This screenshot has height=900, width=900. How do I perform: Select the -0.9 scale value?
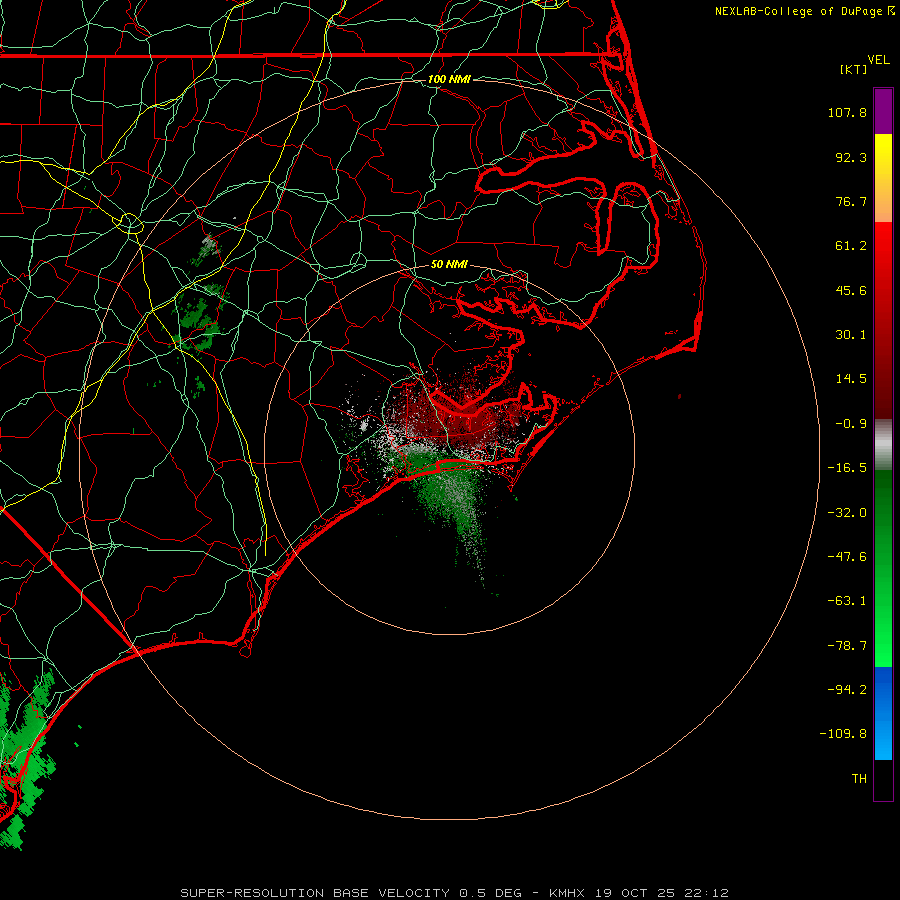tap(851, 424)
